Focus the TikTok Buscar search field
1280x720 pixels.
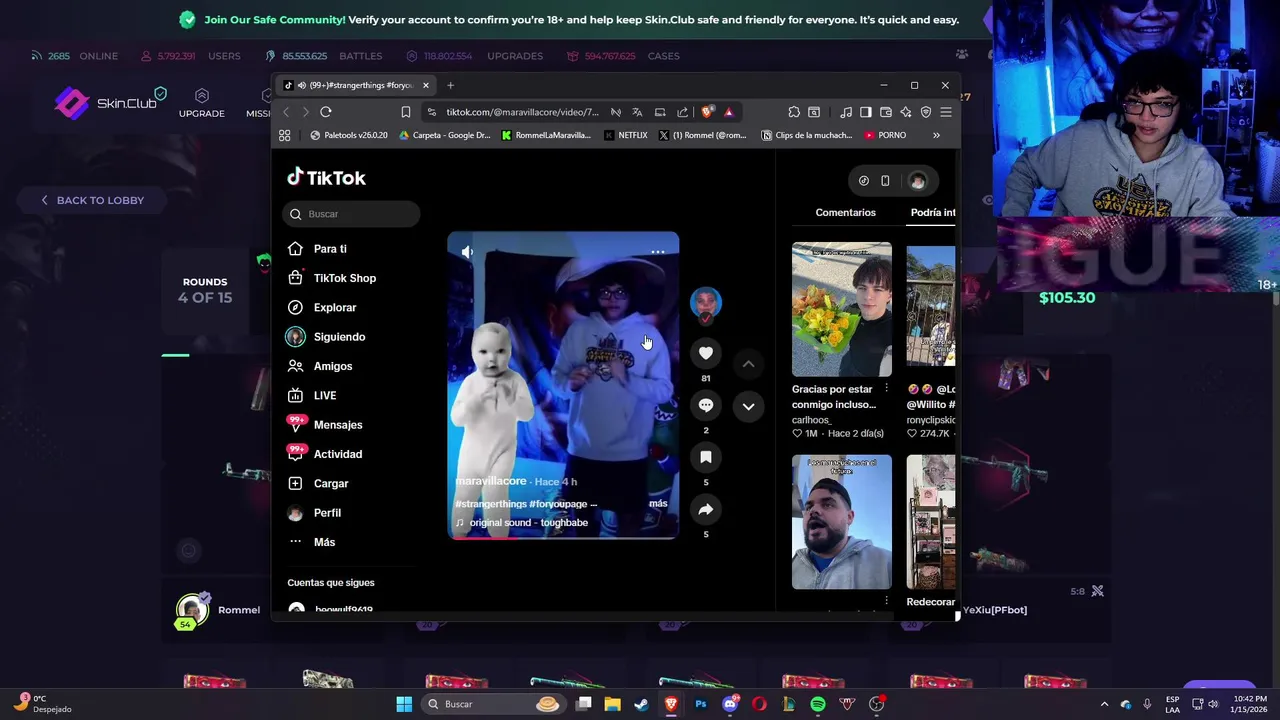coord(351,214)
